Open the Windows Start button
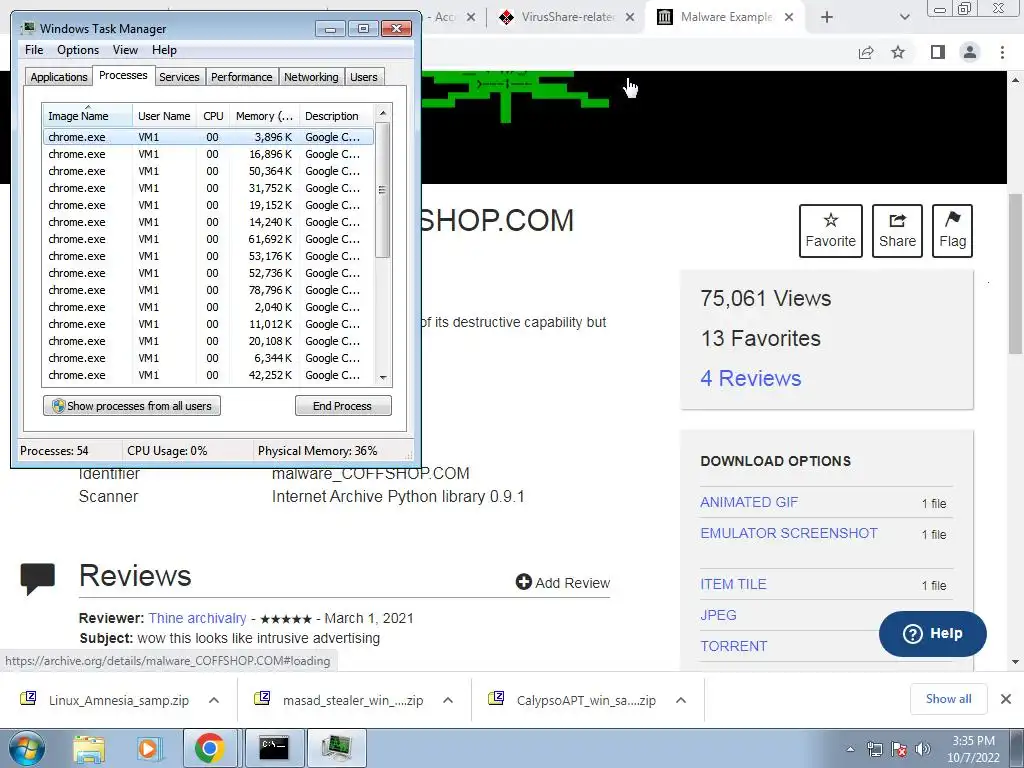 coord(27,748)
